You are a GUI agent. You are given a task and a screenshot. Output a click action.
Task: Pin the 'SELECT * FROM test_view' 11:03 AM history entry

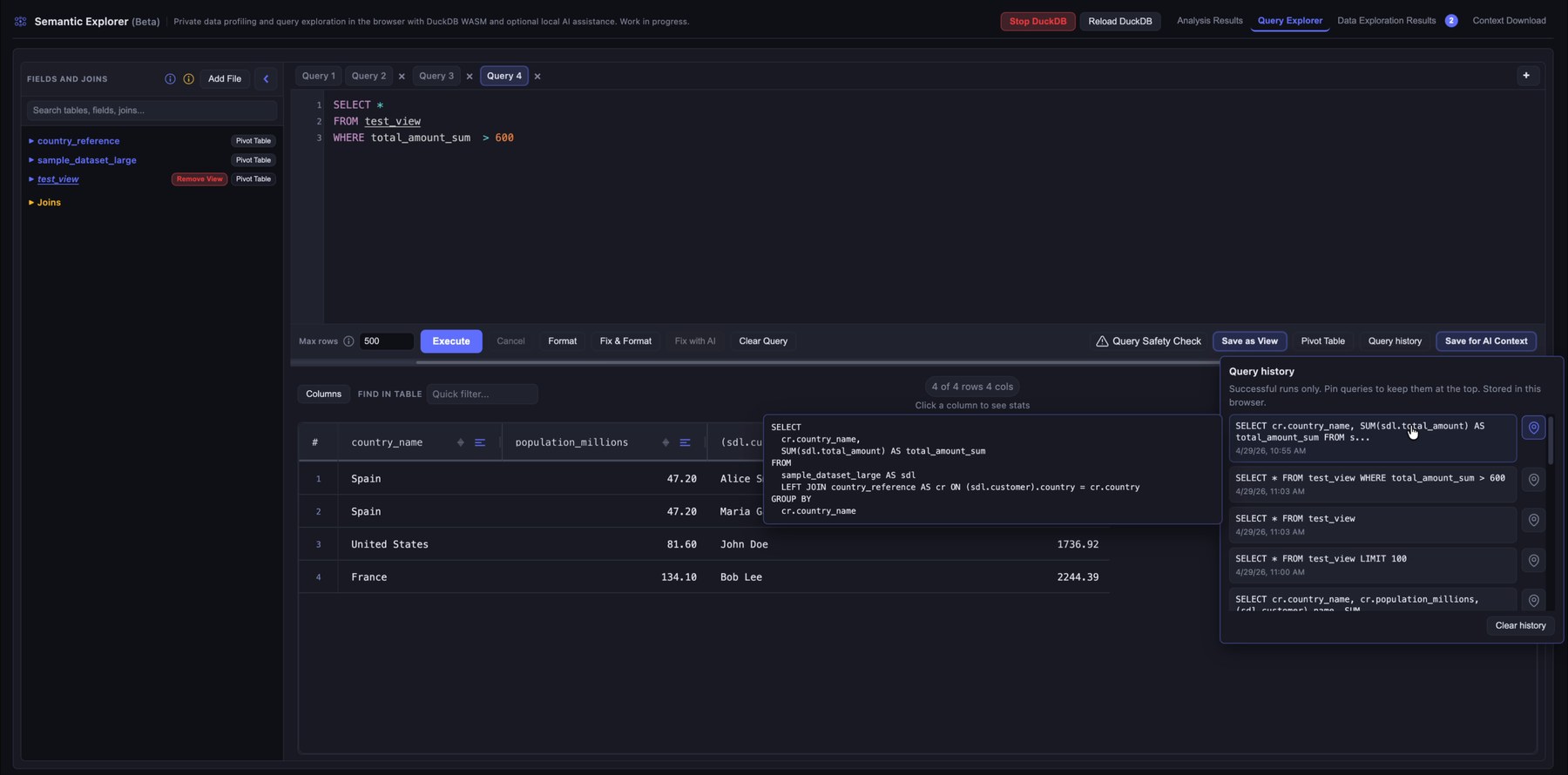(1533, 520)
